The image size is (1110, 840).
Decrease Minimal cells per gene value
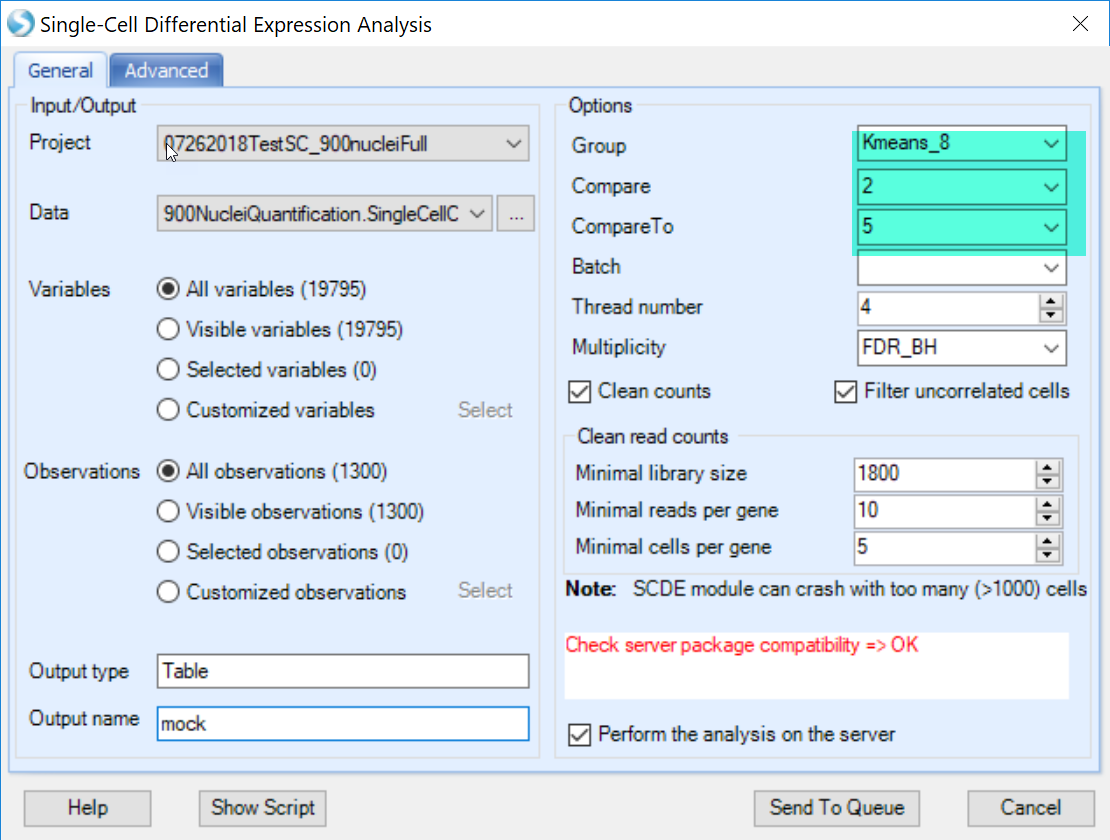(1047, 555)
